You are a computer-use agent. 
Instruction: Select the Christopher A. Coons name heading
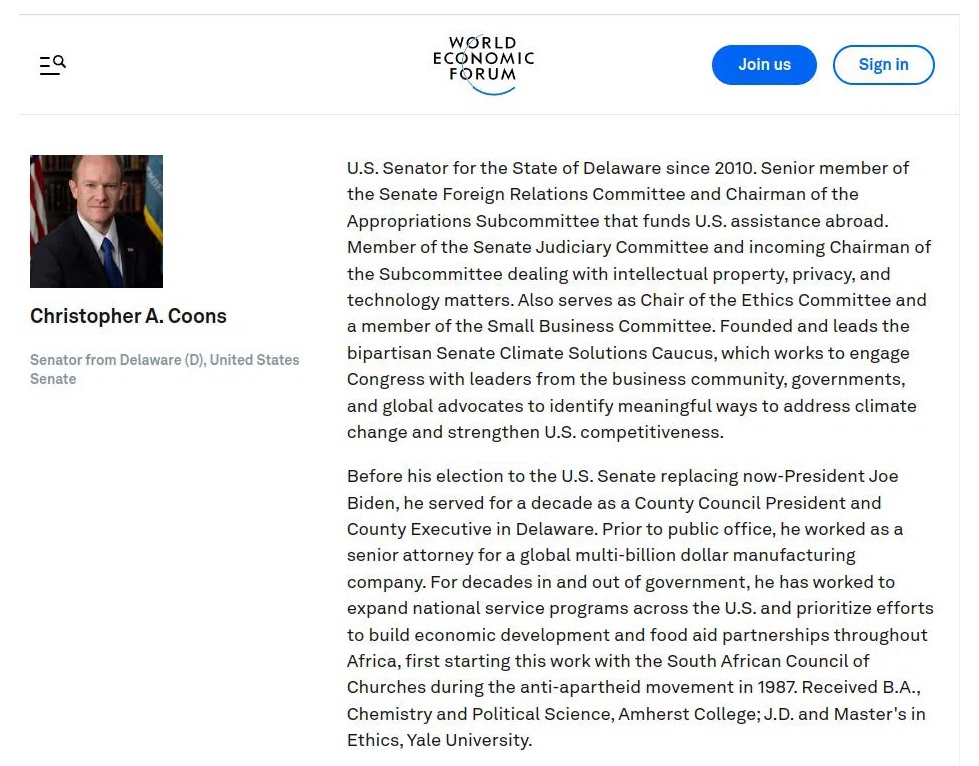coord(128,316)
